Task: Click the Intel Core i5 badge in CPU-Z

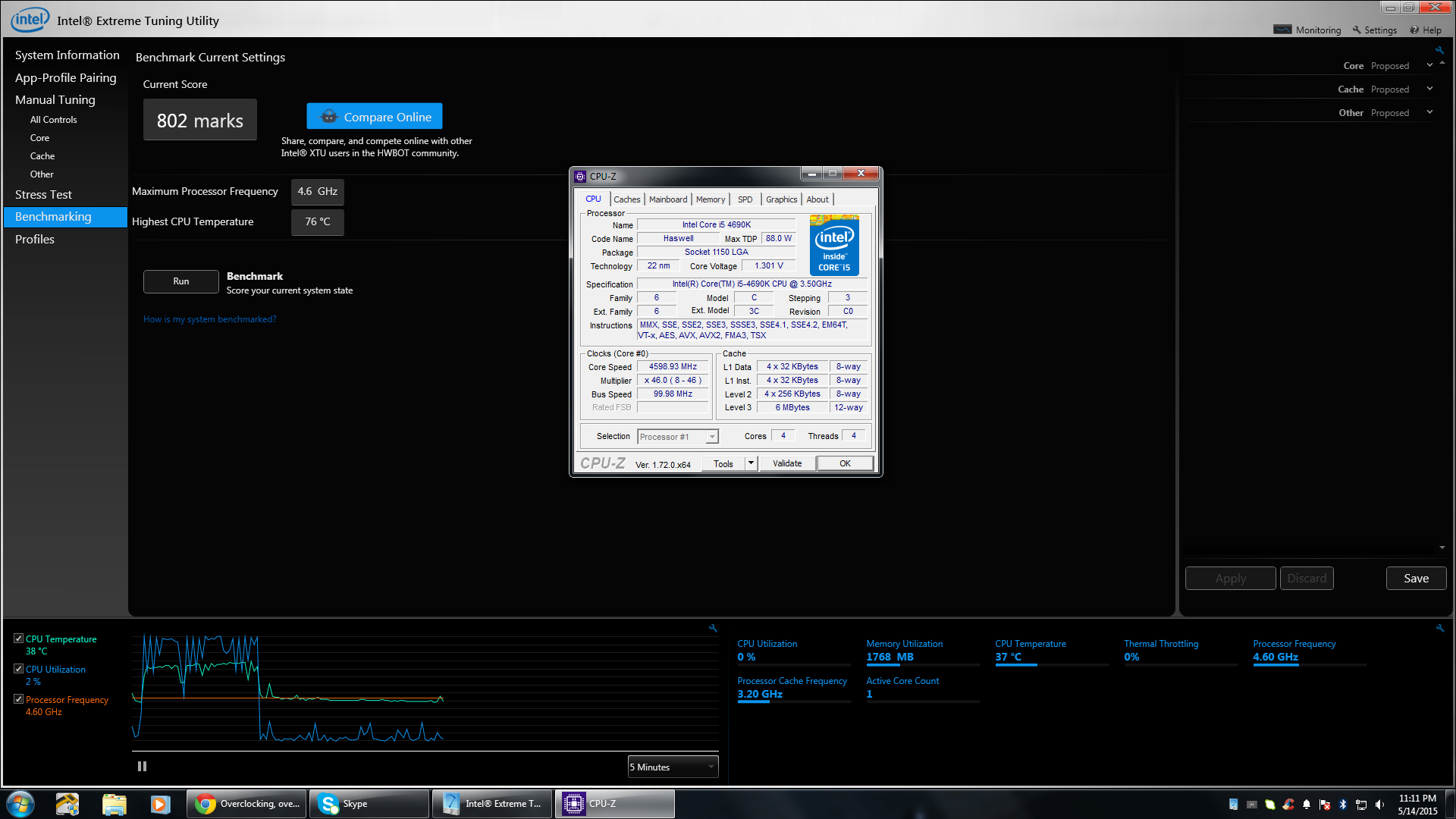Action: pos(834,245)
